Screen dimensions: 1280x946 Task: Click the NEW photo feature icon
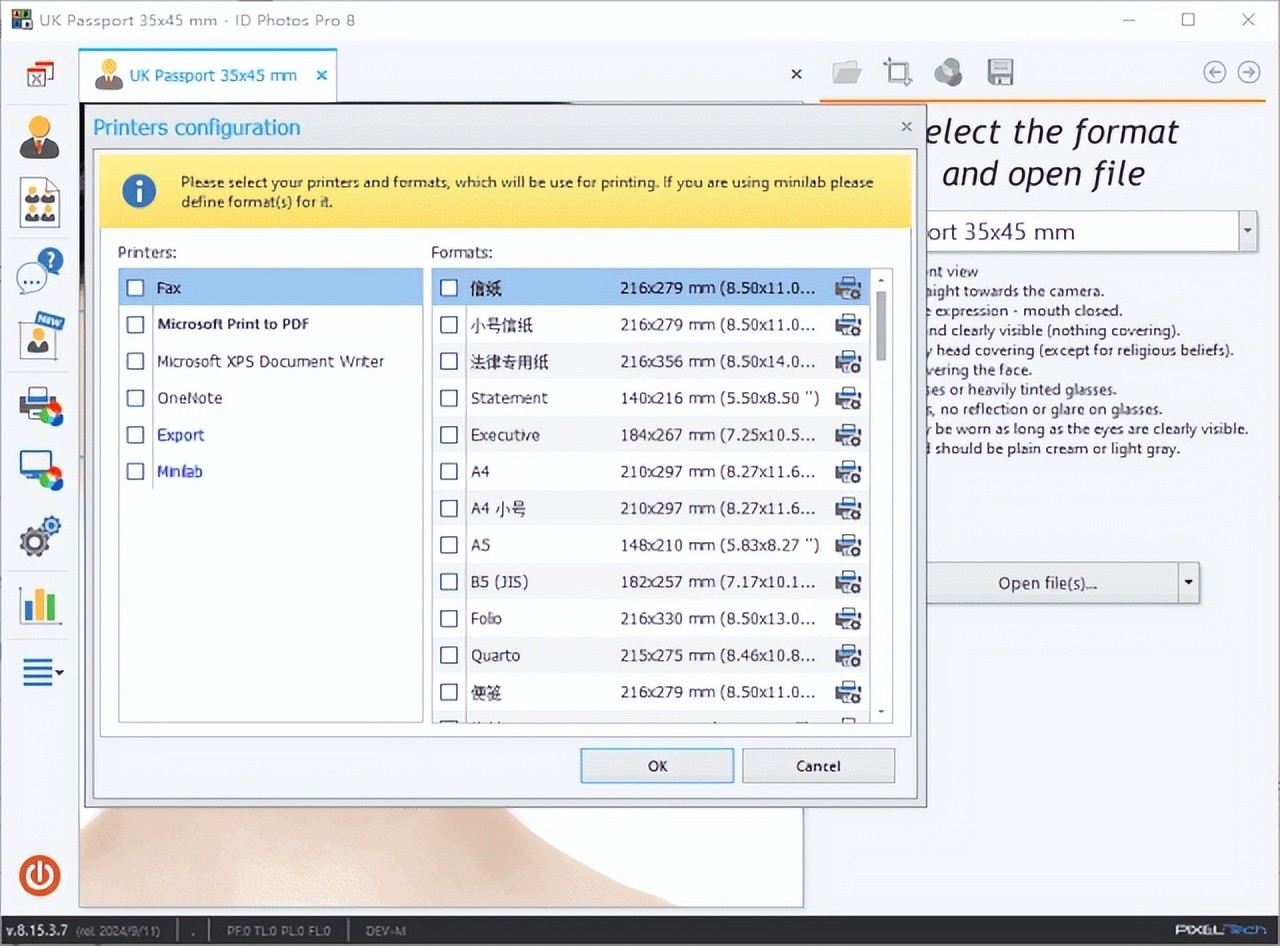39,335
